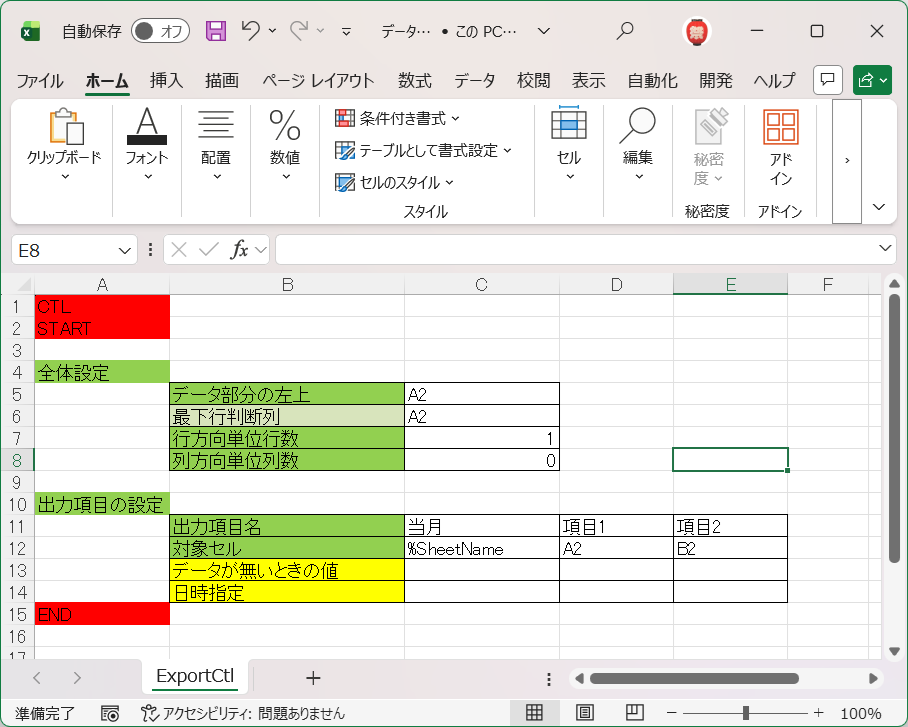Click the Name Box showing E8
Image resolution: width=908 pixels, height=727 pixels.
click(x=65, y=250)
